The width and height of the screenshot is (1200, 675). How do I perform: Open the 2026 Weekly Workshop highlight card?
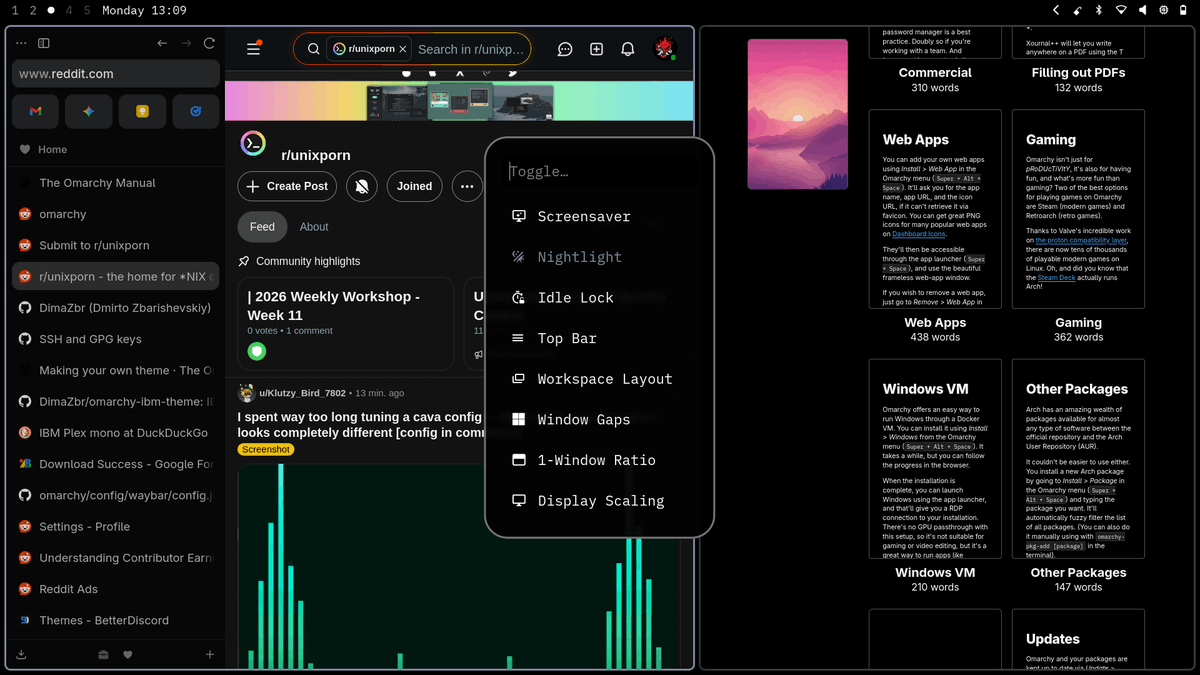(x=346, y=324)
